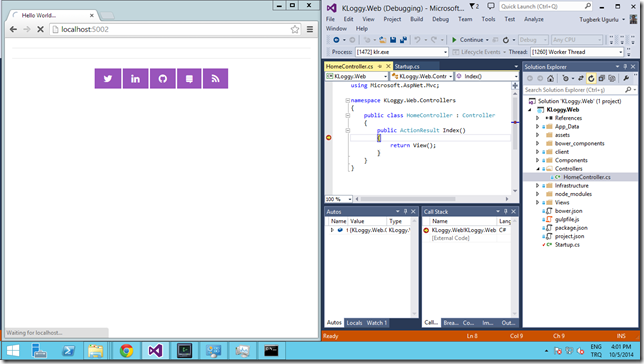Bookmark the page with the star icon
The height and width of the screenshot is (364, 644).
click(x=295, y=29)
